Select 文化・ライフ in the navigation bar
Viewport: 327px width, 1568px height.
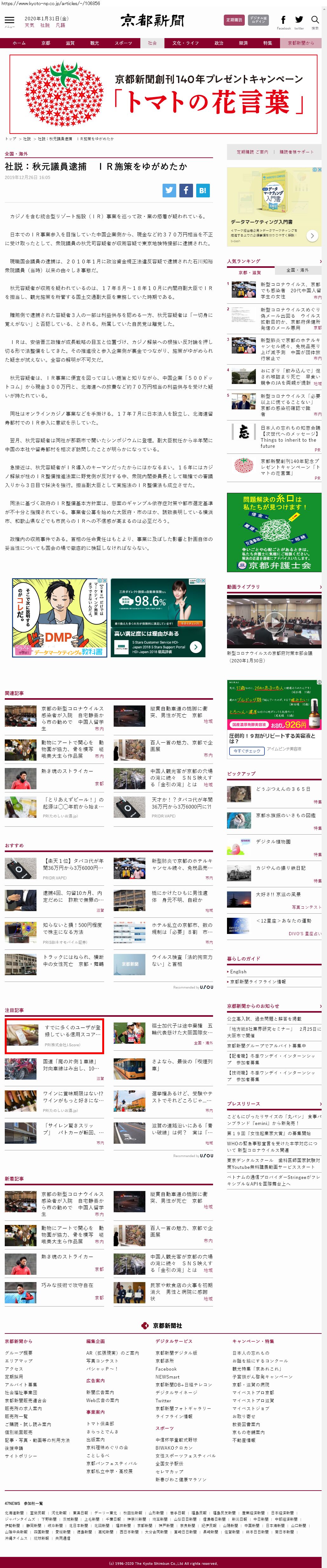[185, 43]
